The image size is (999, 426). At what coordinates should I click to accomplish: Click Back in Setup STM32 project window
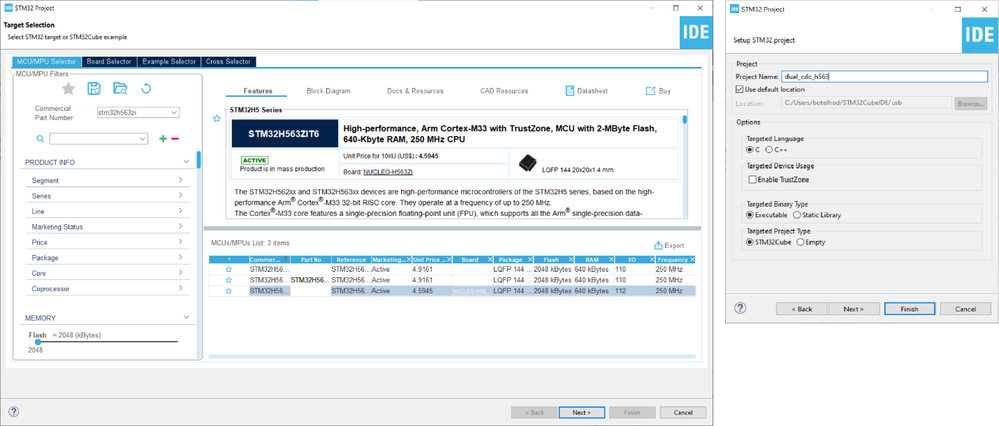coord(801,309)
